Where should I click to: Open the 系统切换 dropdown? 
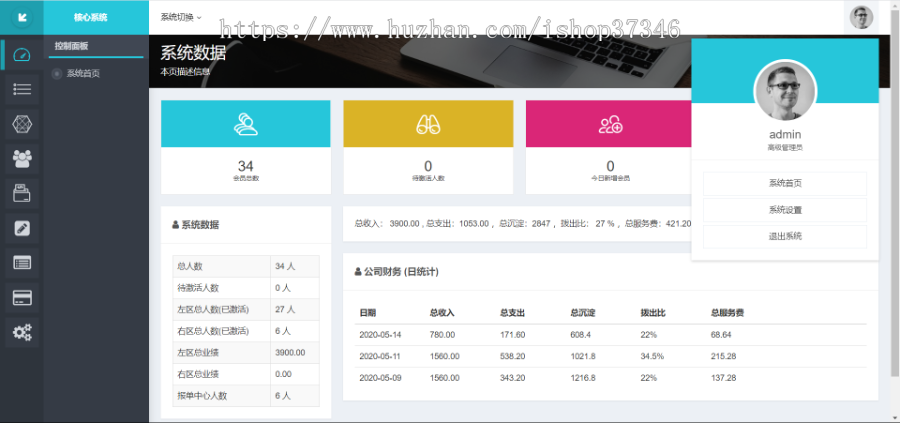point(181,17)
